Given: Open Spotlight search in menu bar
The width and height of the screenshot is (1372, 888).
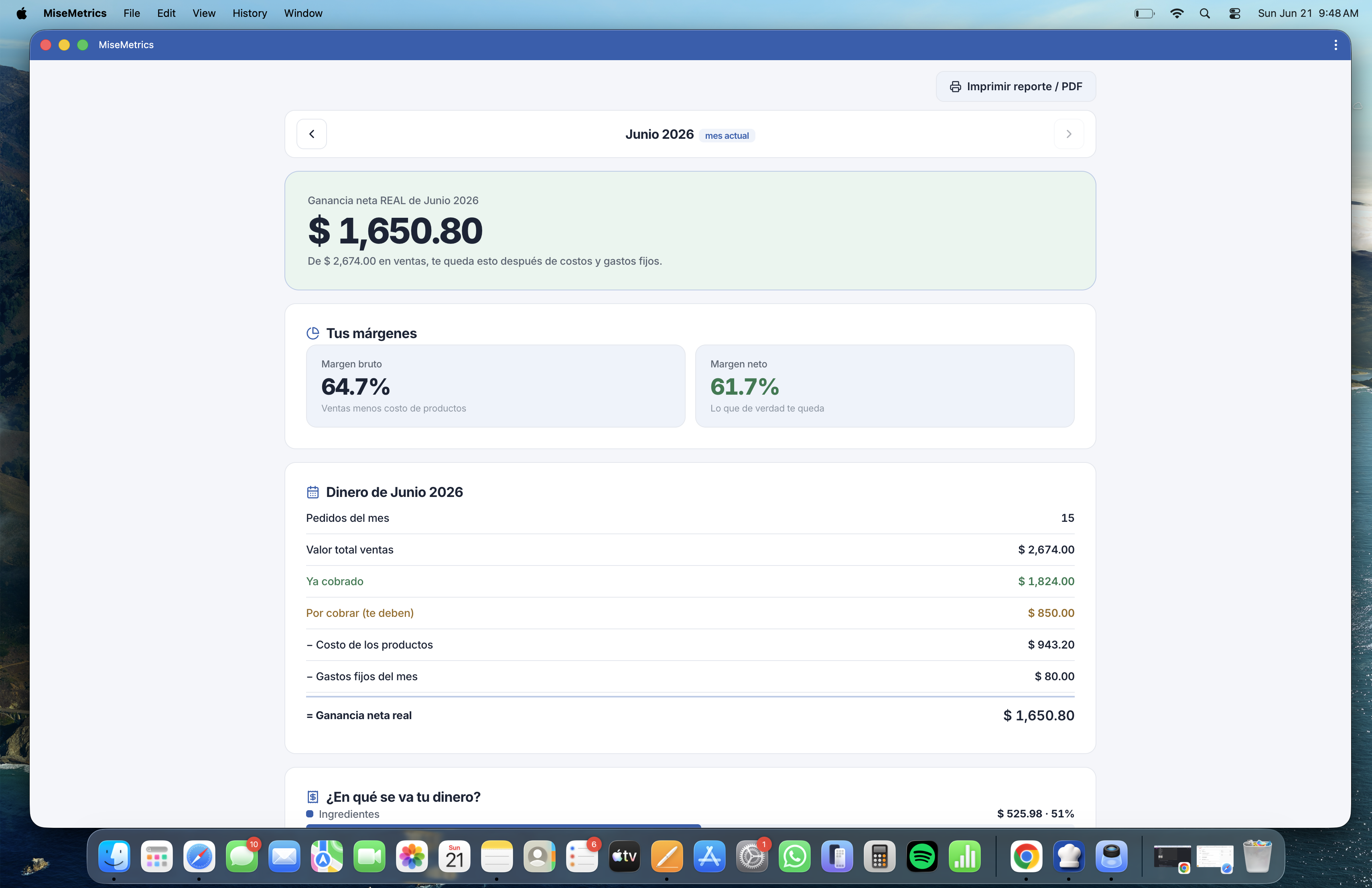Looking at the screenshot, I should coord(1204,13).
